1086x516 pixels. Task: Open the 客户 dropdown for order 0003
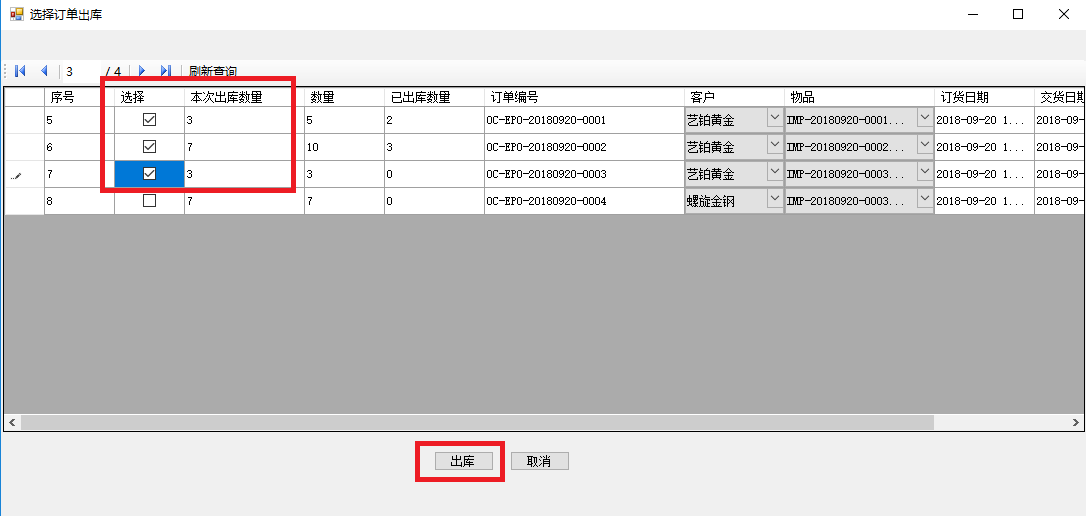pos(774,172)
